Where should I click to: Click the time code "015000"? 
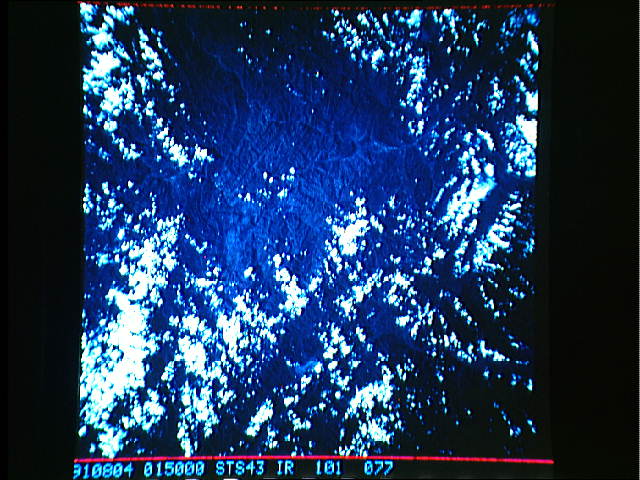tap(174, 469)
